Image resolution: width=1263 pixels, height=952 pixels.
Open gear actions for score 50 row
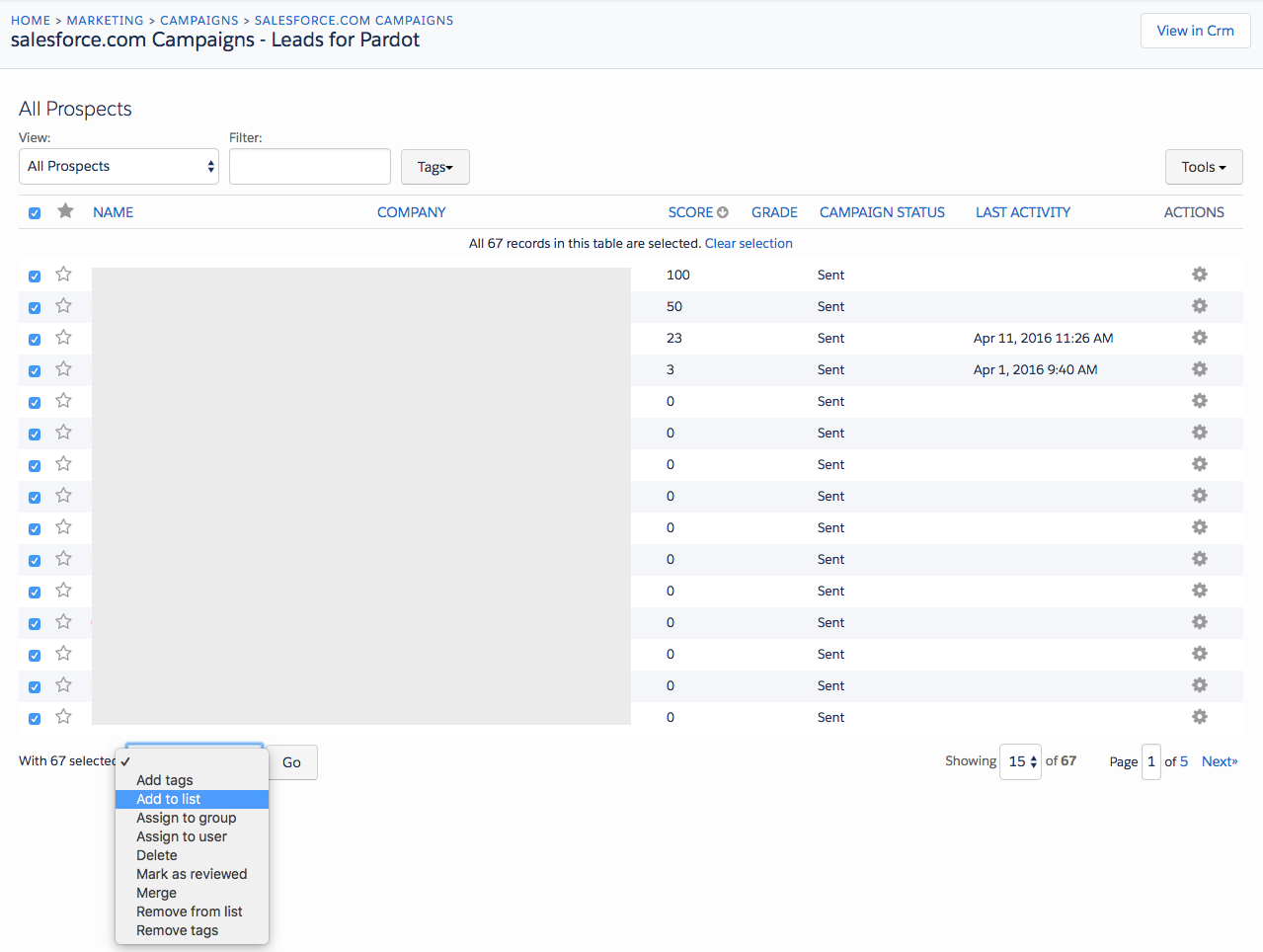[x=1199, y=306]
